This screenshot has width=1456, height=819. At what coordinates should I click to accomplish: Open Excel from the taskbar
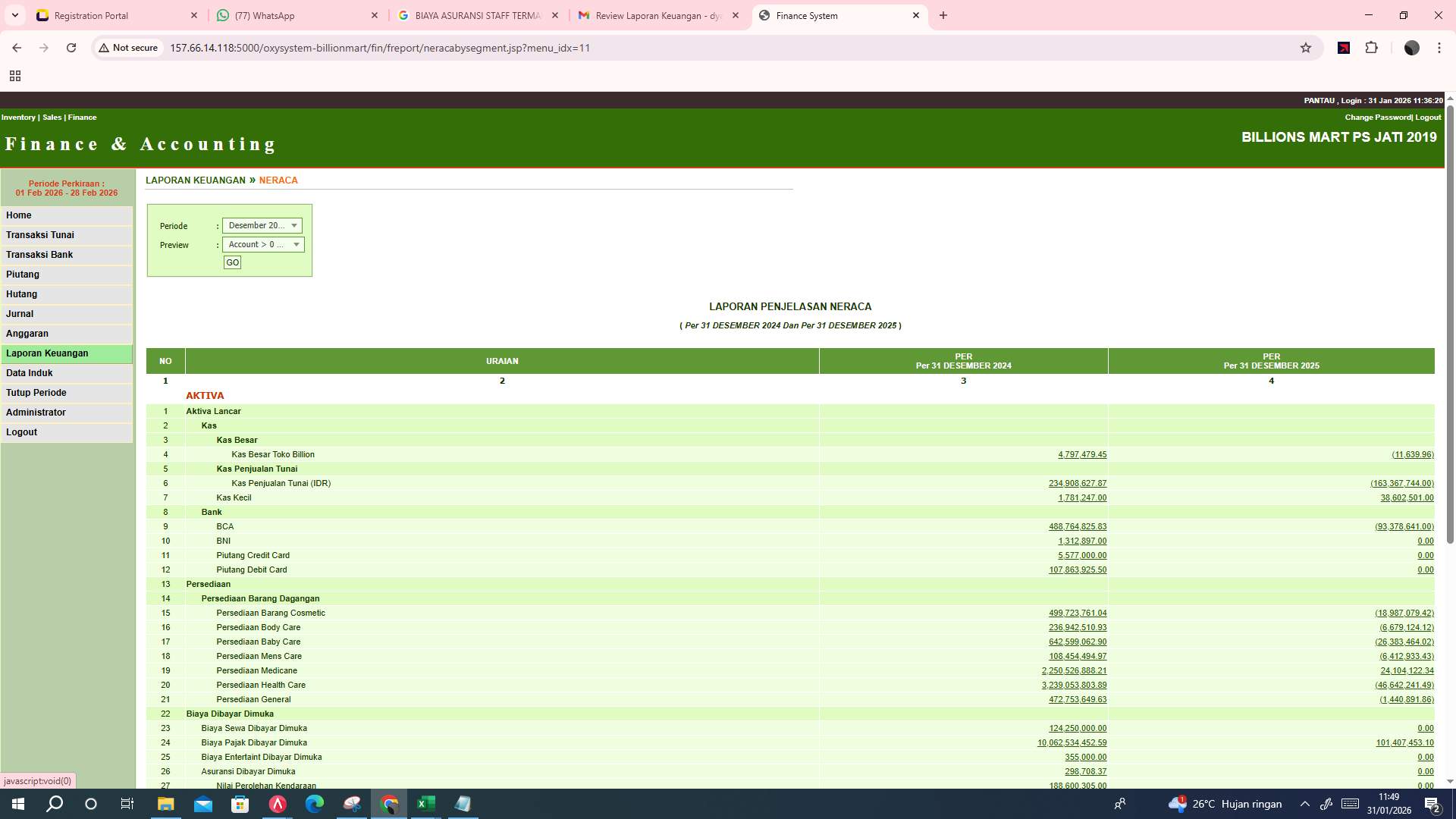425,804
